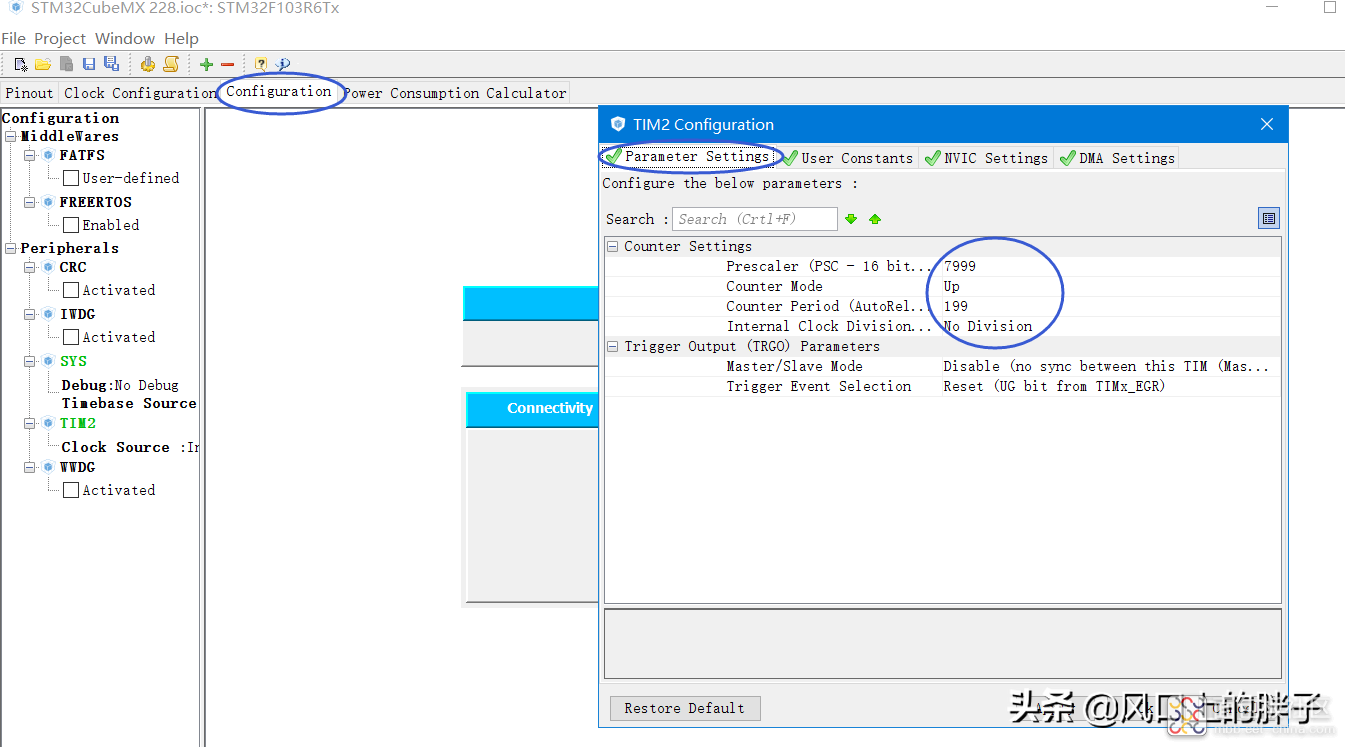1345x747 pixels.
Task: Click the IWDG cube icon
Action: (48, 314)
